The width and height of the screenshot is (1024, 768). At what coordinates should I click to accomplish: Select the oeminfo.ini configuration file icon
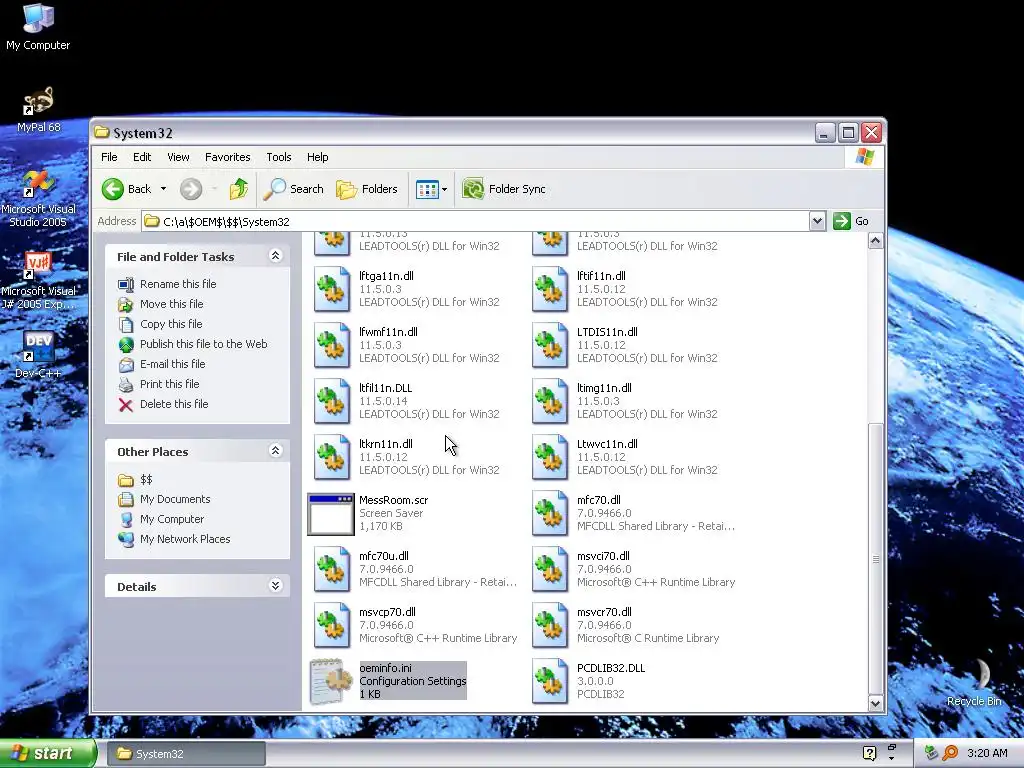[x=331, y=682]
